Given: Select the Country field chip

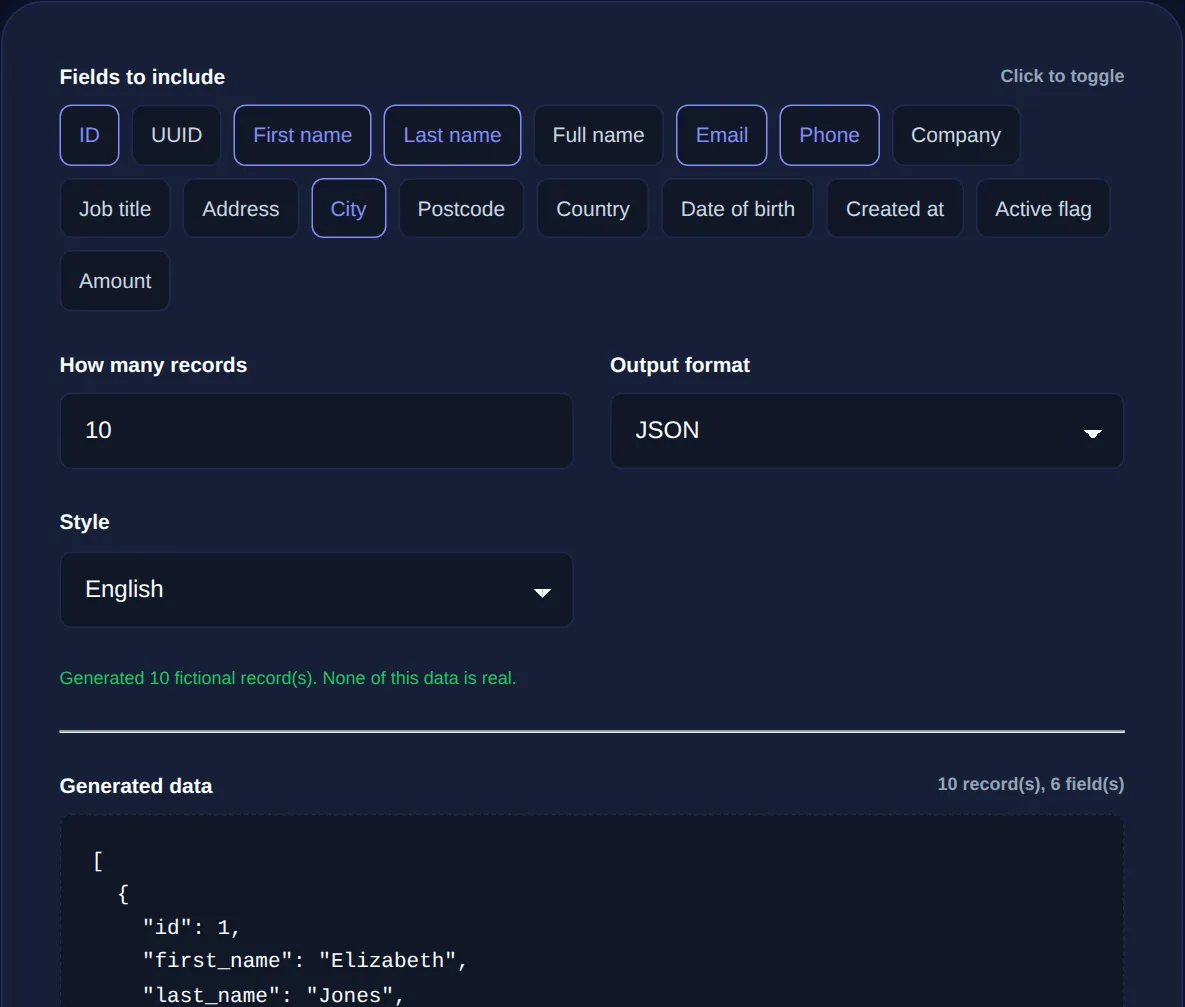Looking at the screenshot, I should click(x=592, y=209).
